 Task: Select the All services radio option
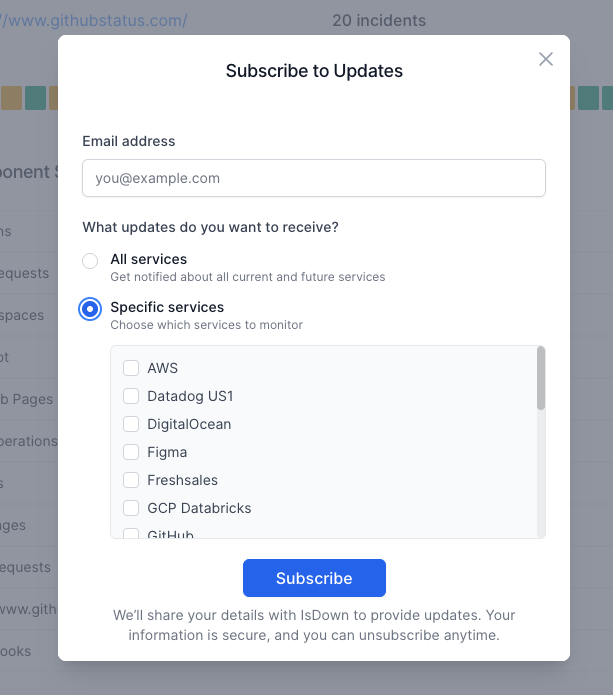click(90, 261)
